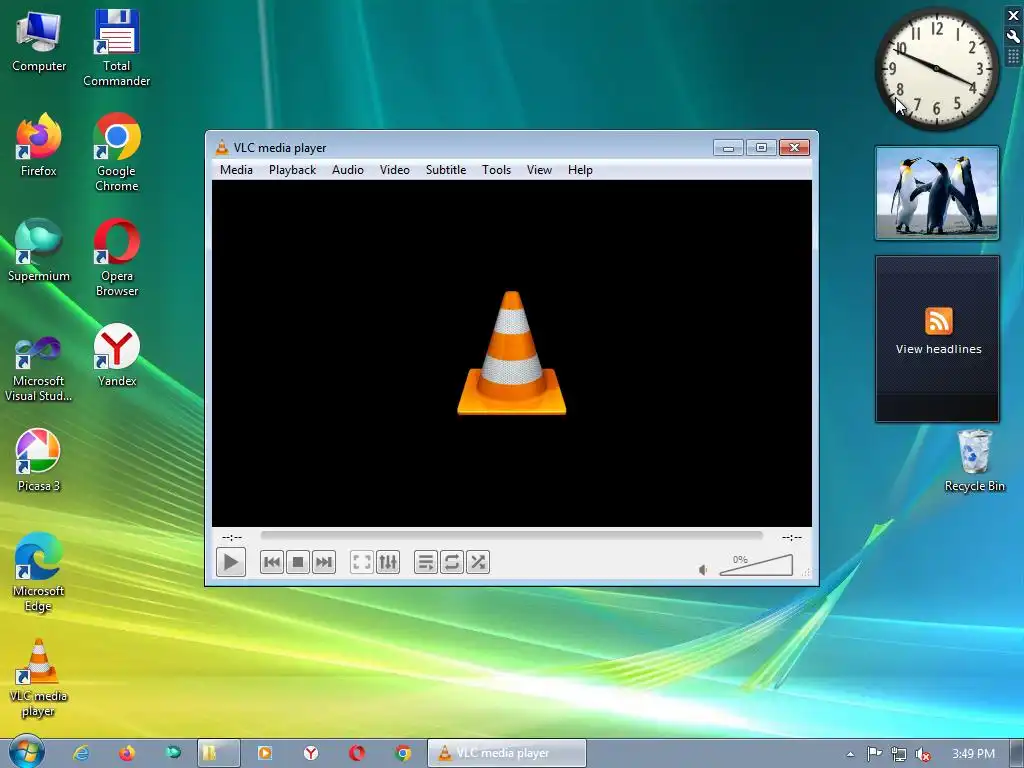Open Action Center flag in tray

[x=874, y=754]
